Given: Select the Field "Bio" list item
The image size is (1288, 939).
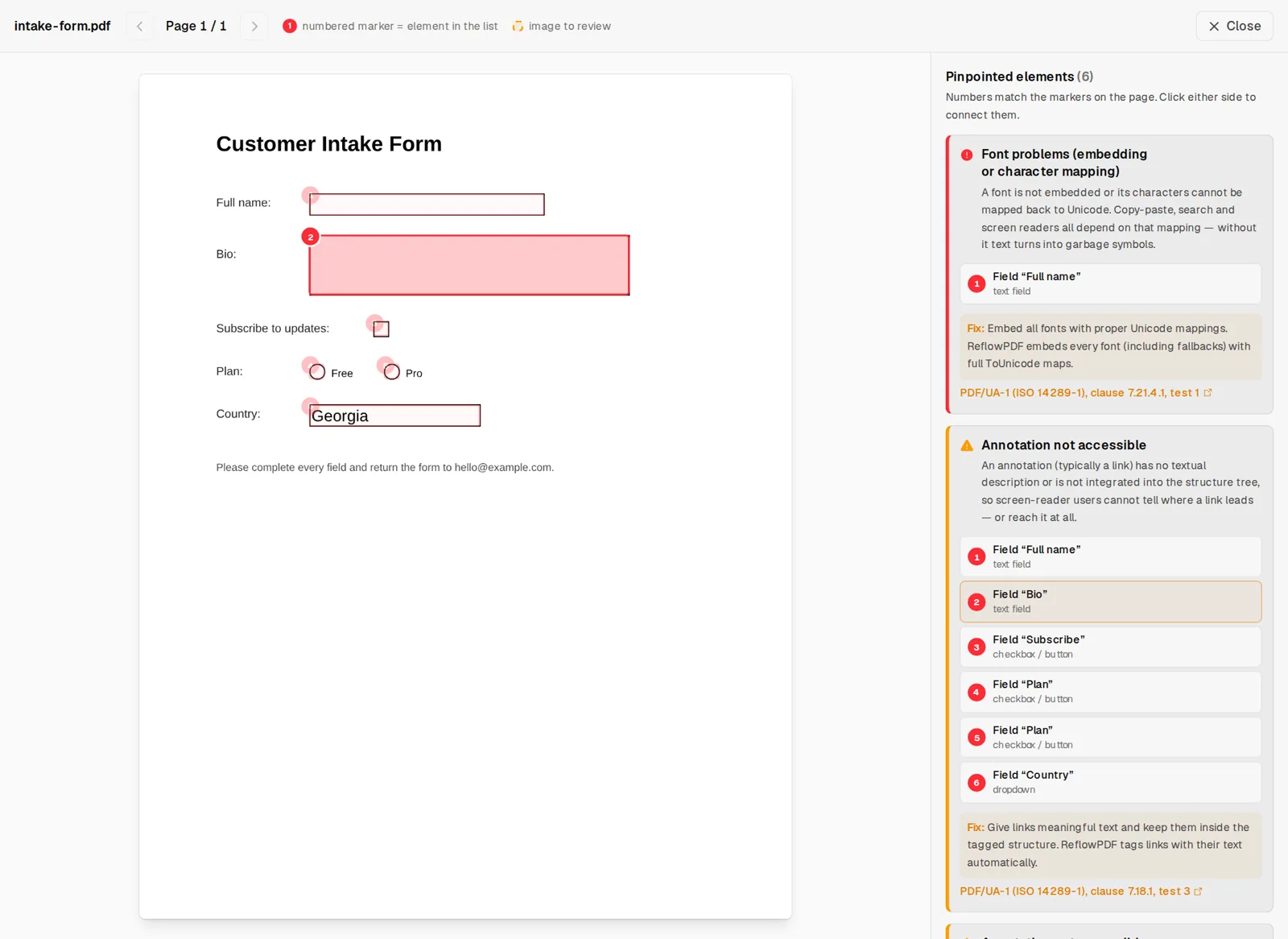Looking at the screenshot, I should click(1110, 602).
